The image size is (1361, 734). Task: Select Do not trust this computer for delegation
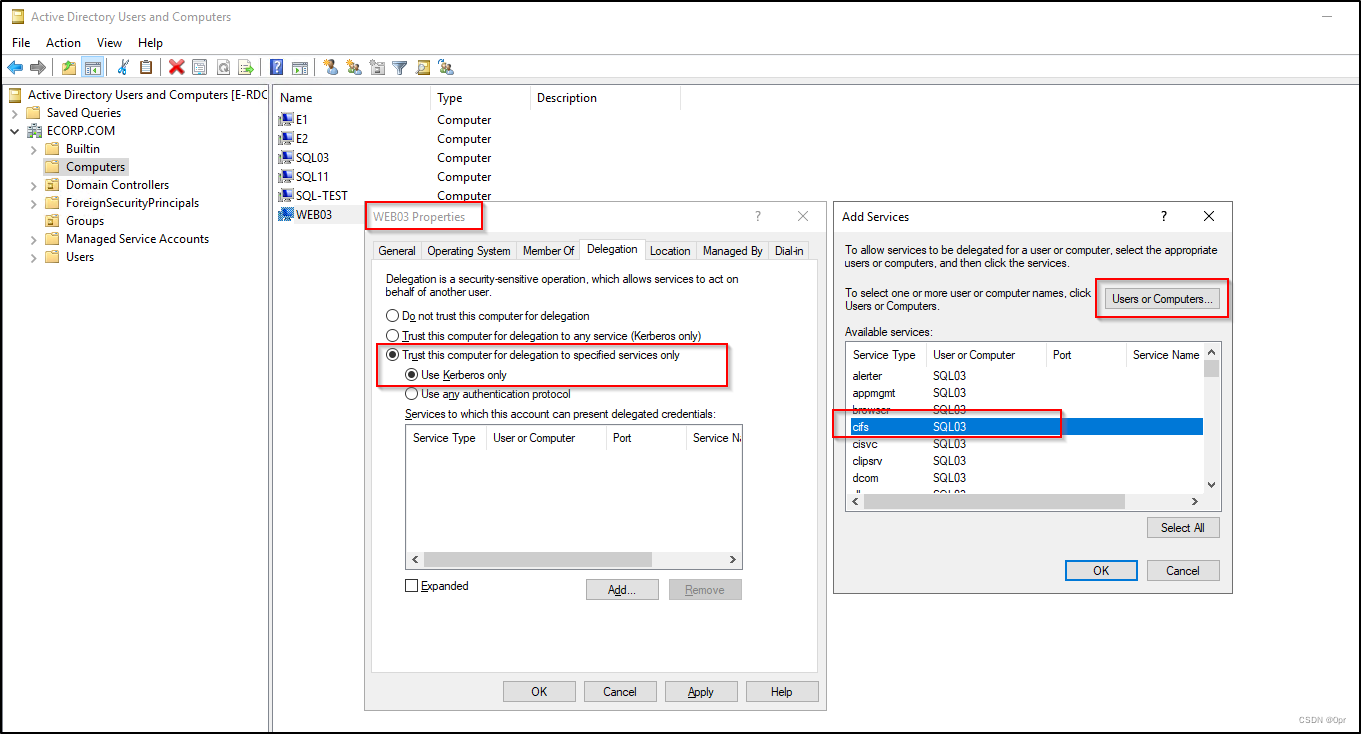click(393, 316)
